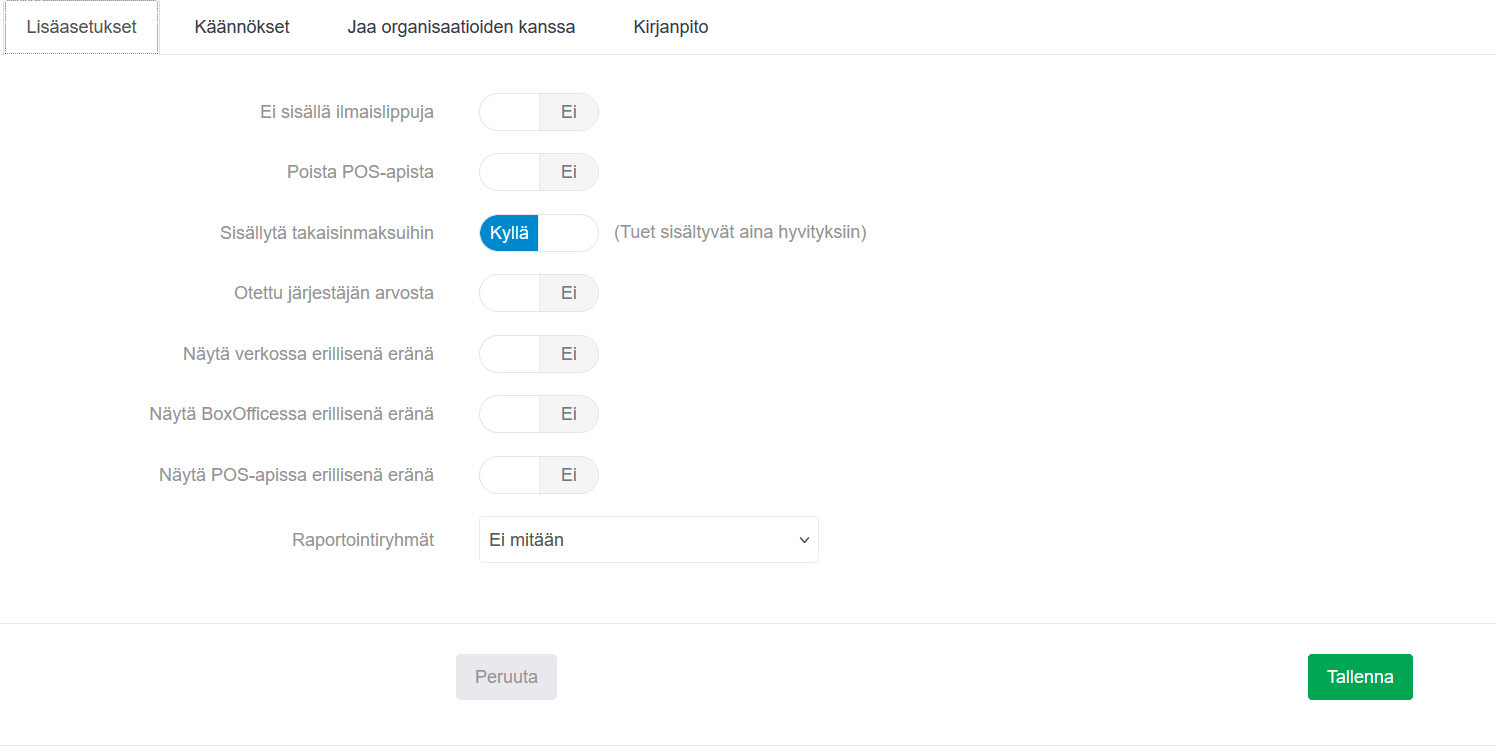
Task: Click the Ei sisällä ilmaislippuja label text
Action: [x=347, y=112]
